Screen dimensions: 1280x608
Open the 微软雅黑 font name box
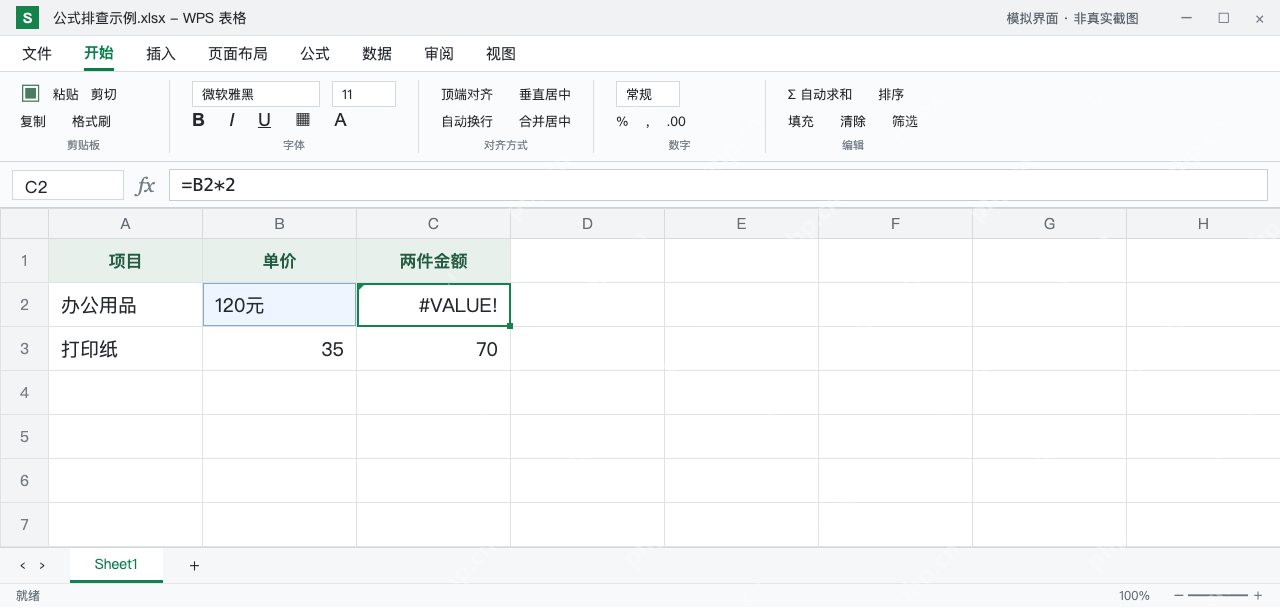pyautogui.click(x=256, y=94)
